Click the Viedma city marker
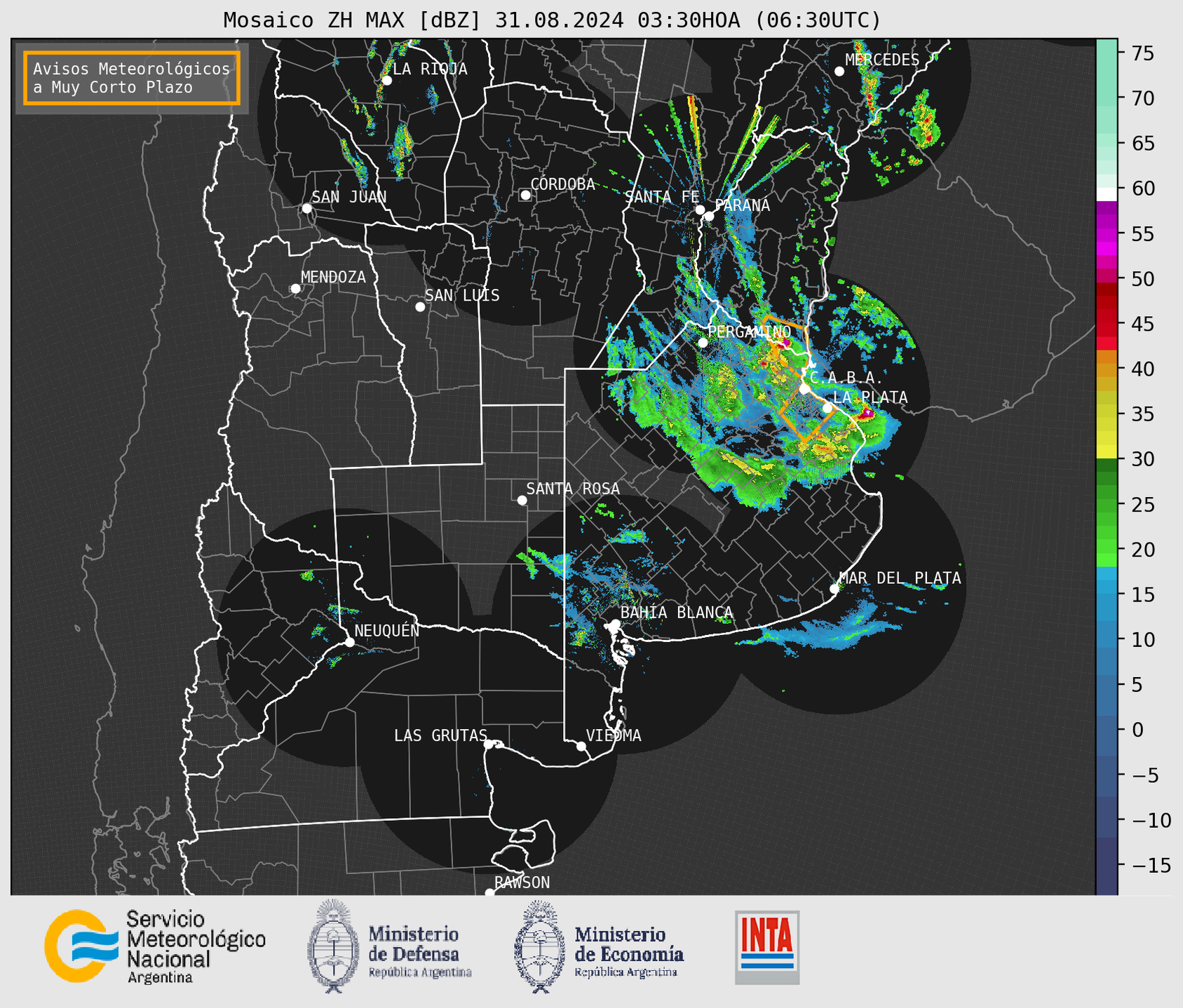The height and width of the screenshot is (1008, 1183). [581, 746]
